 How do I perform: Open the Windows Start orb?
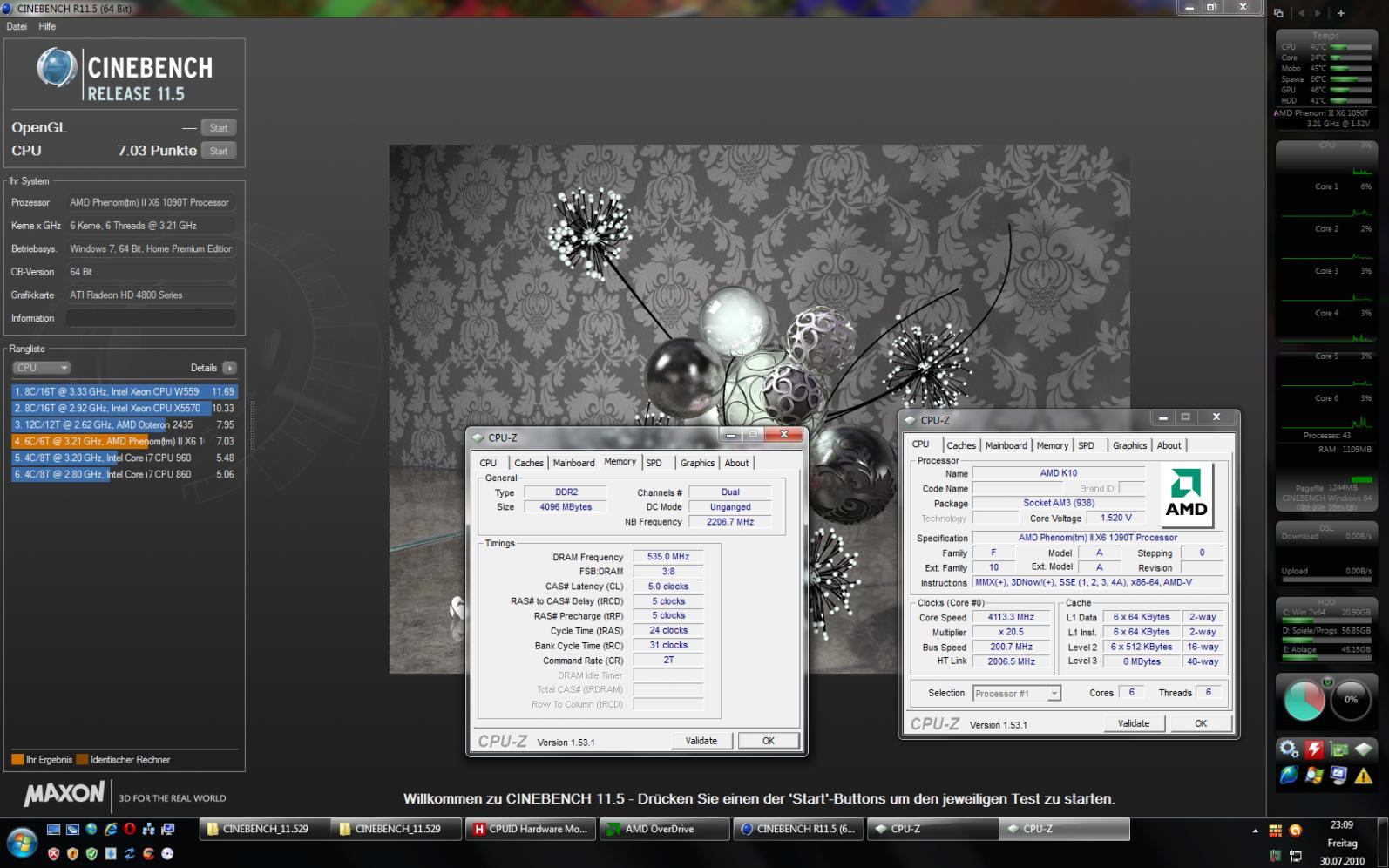pos(21,843)
